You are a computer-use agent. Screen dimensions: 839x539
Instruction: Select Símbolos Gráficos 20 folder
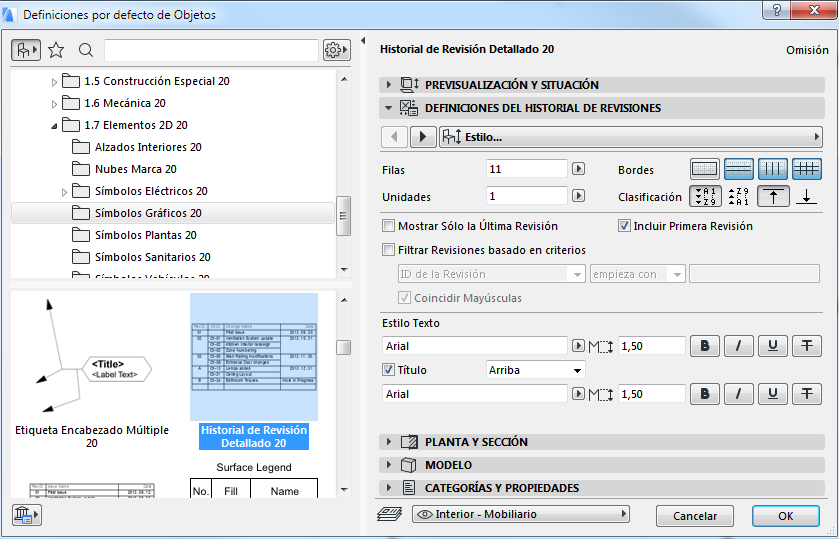click(173, 213)
